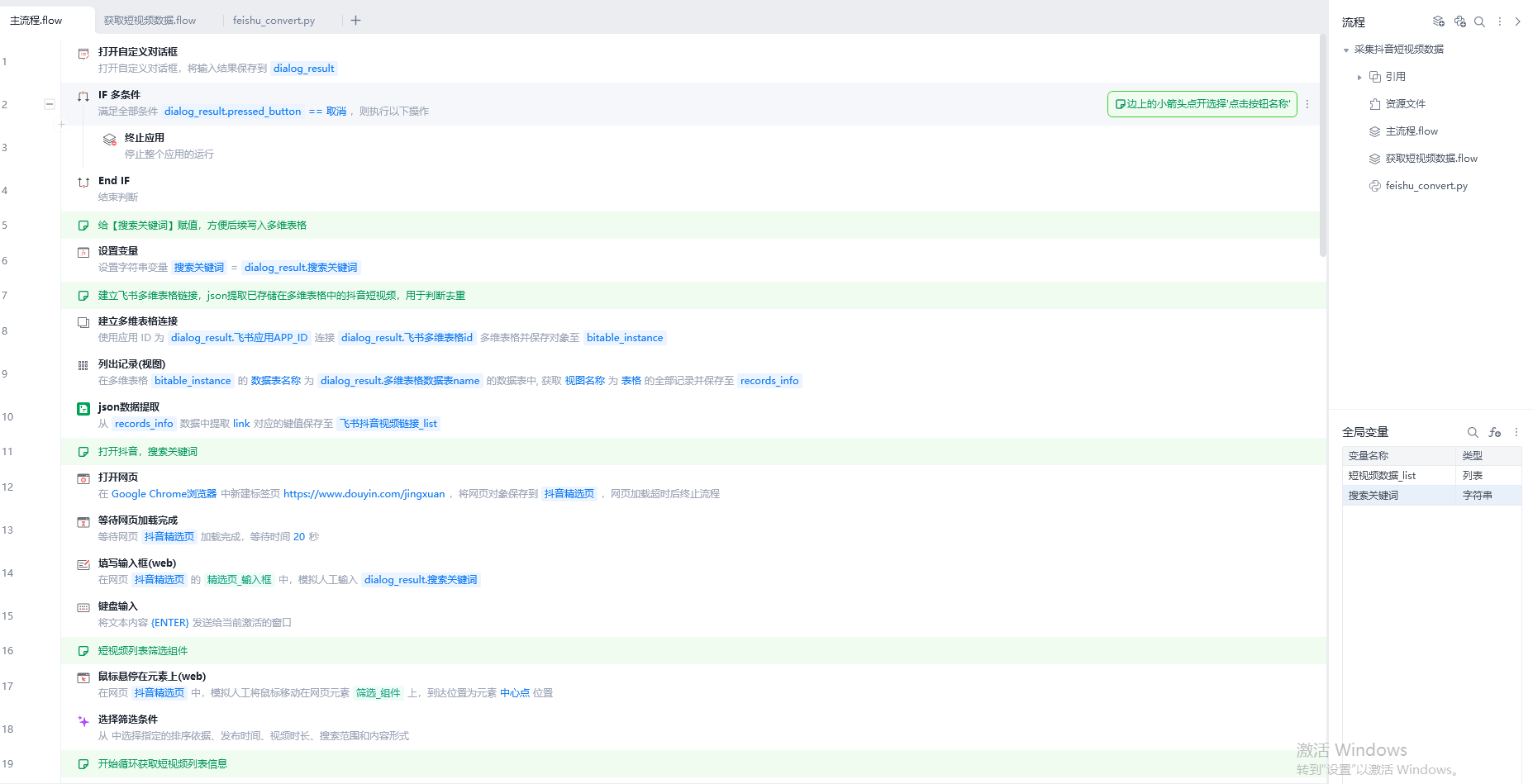
Task: Click the plus button to add a new tab
Action: (x=355, y=20)
